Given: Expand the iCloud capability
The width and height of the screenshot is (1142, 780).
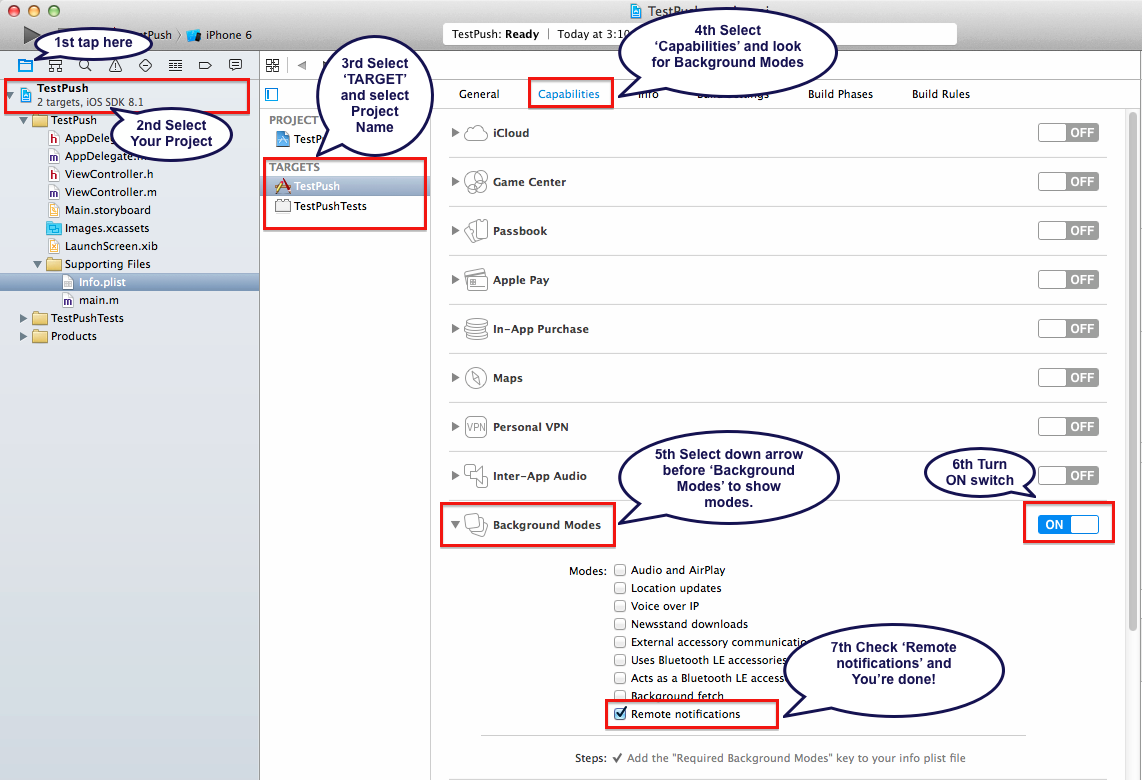Looking at the screenshot, I should pyautogui.click(x=455, y=133).
